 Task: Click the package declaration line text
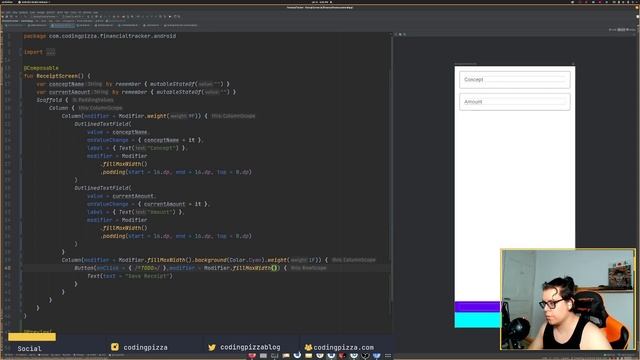pos(100,36)
